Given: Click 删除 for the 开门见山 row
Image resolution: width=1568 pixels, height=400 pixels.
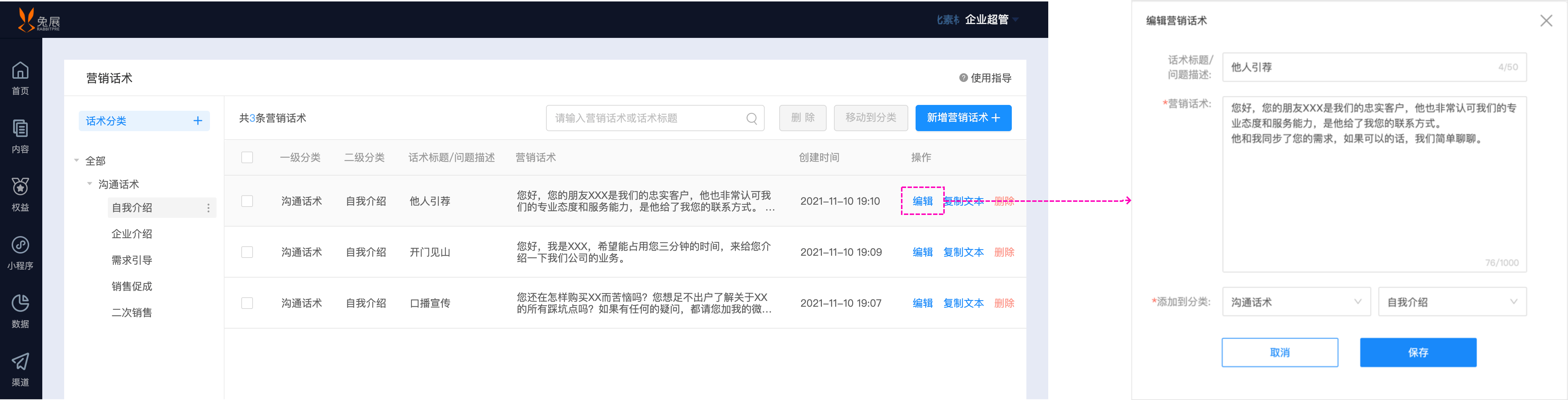Looking at the screenshot, I should pos(1005,252).
